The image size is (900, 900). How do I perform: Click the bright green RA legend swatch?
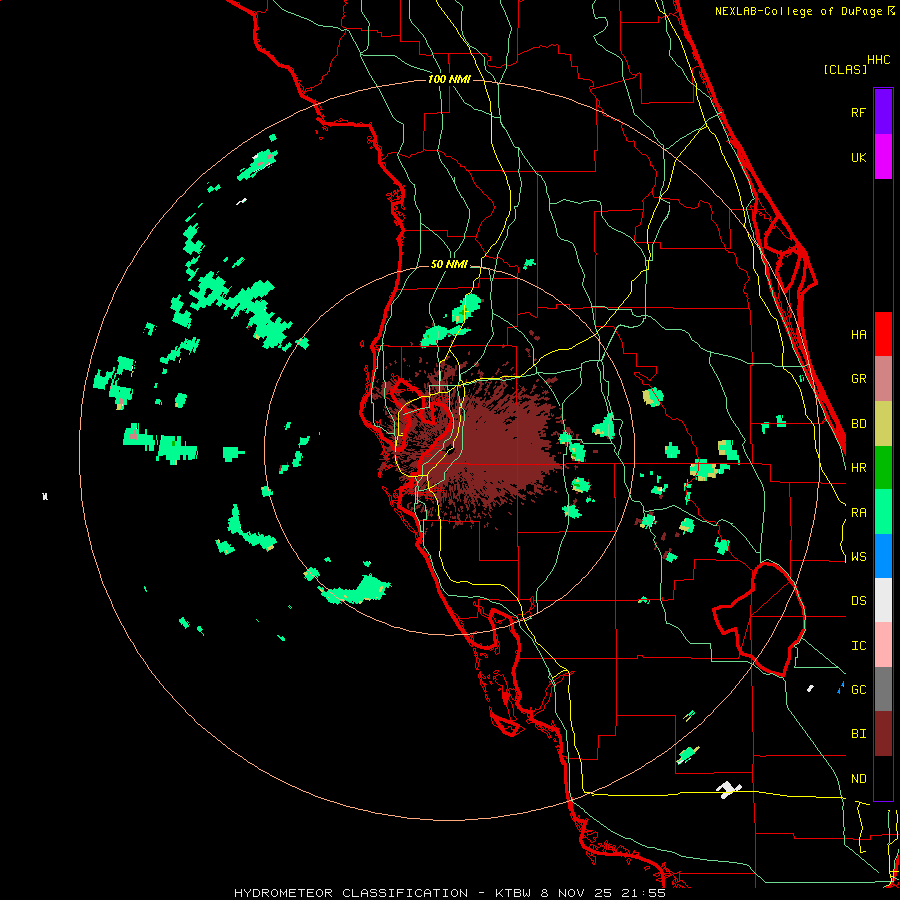pos(883,512)
